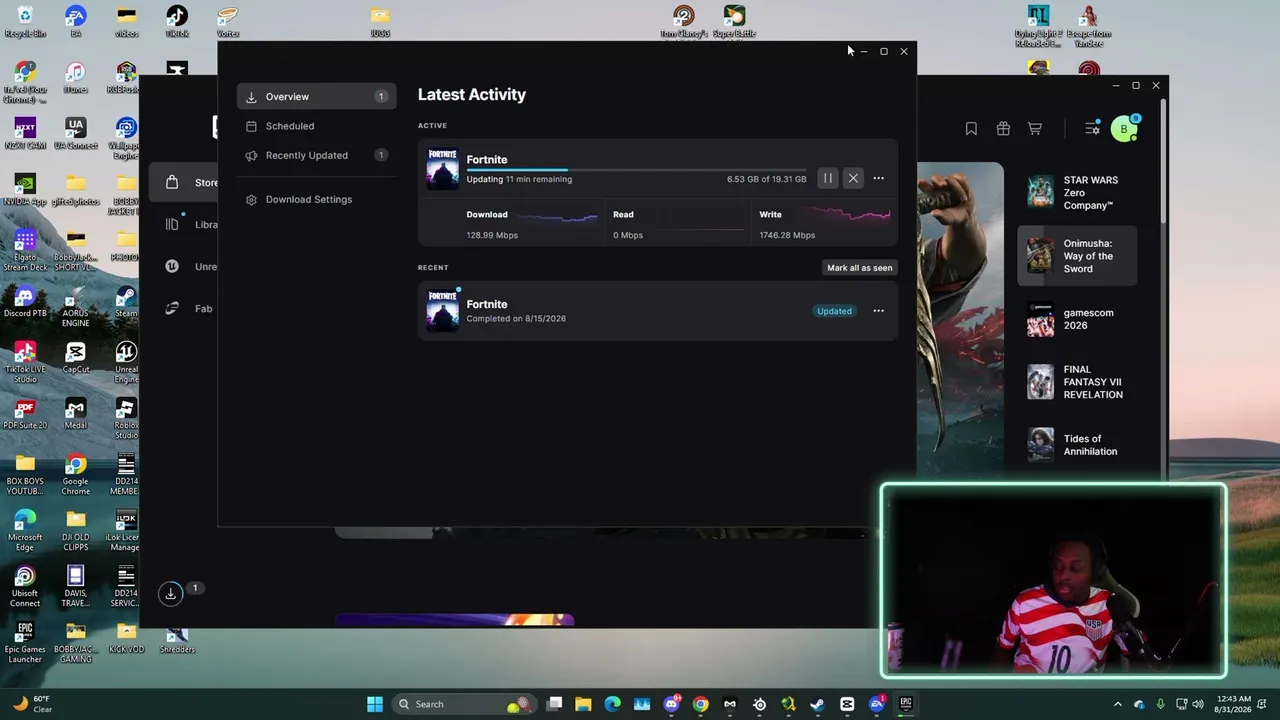Open Library in the Epic launcher sidebar

point(192,224)
